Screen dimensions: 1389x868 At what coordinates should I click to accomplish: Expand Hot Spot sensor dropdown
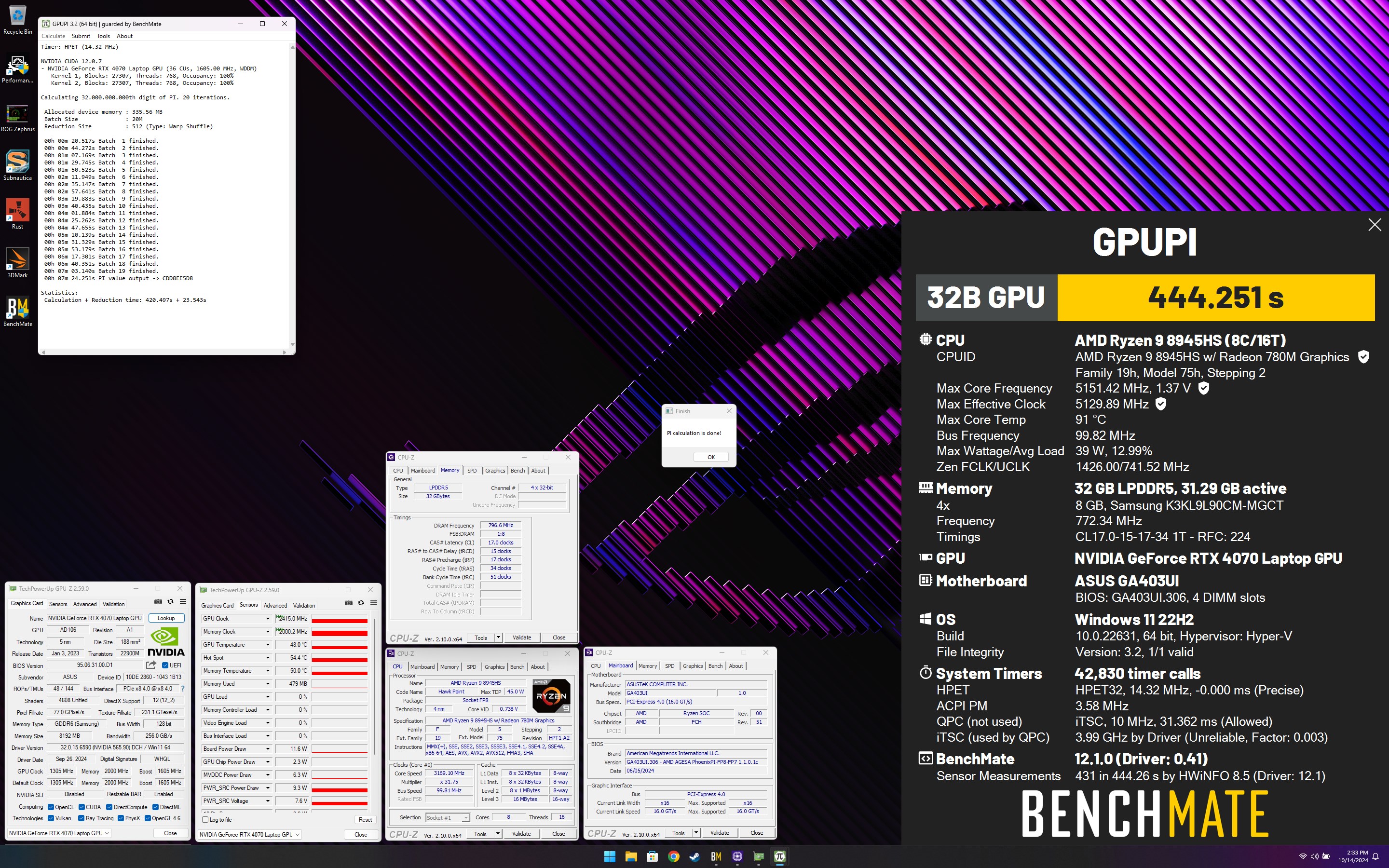268,658
